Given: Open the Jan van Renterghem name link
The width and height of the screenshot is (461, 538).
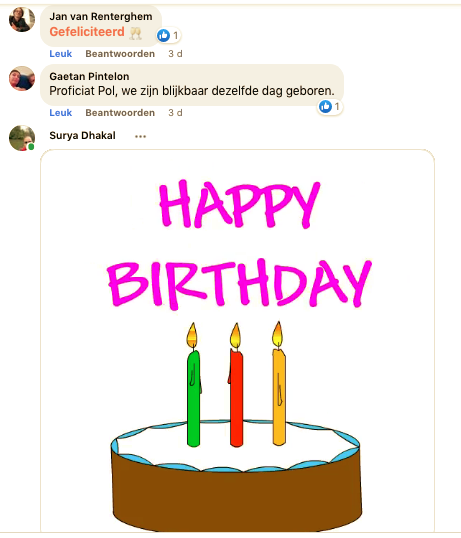Looking at the screenshot, I should click(101, 16).
